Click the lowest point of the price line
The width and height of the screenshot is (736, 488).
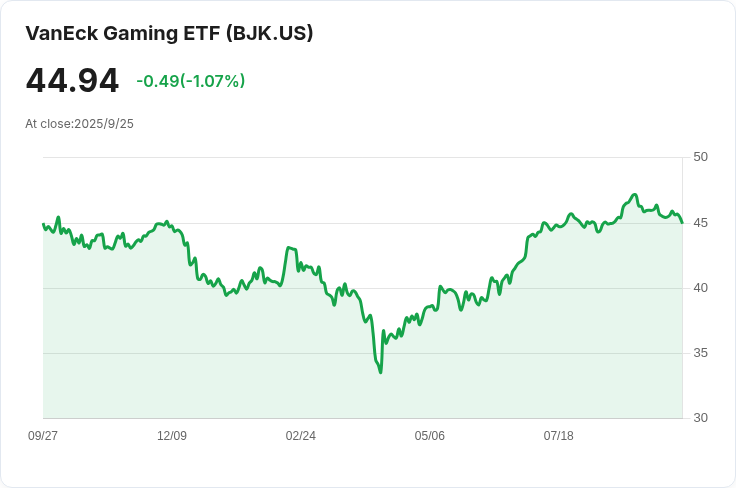[x=380, y=372]
